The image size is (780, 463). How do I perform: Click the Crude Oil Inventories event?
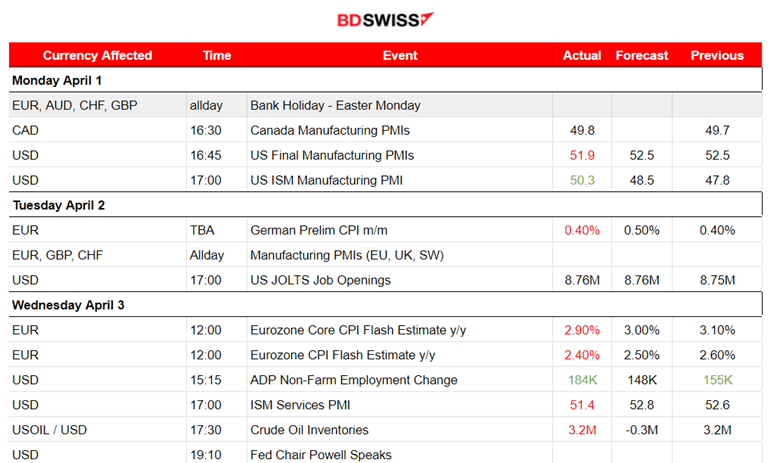[309, 430]
